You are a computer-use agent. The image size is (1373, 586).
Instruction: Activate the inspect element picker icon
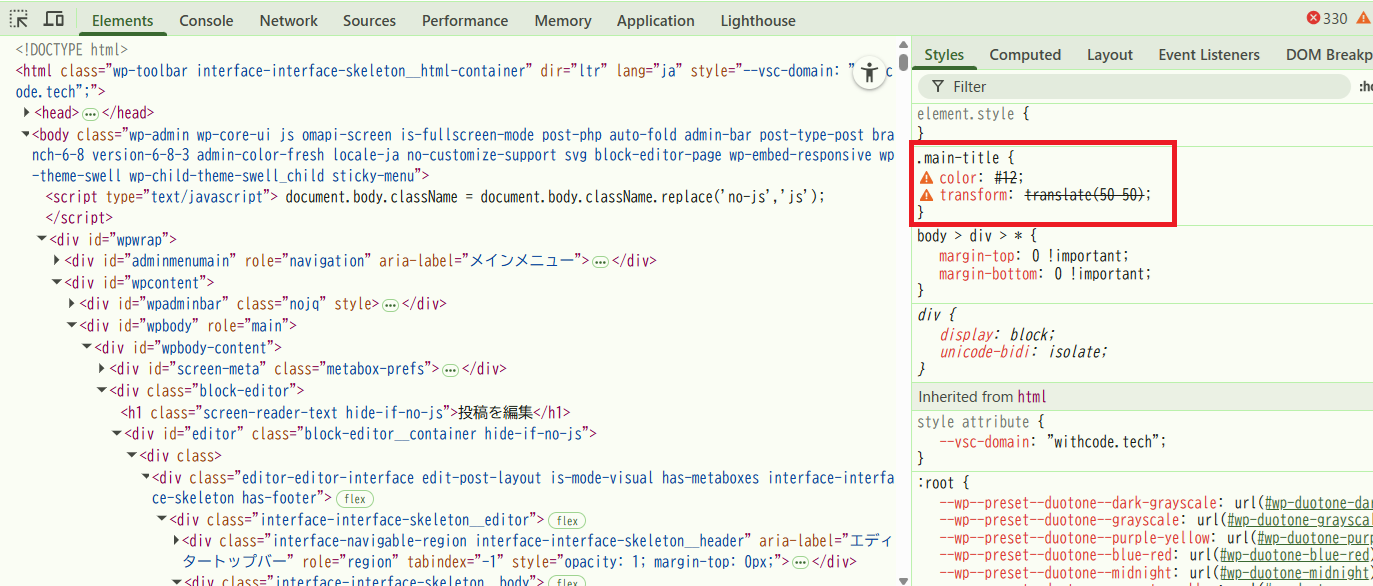19,19
